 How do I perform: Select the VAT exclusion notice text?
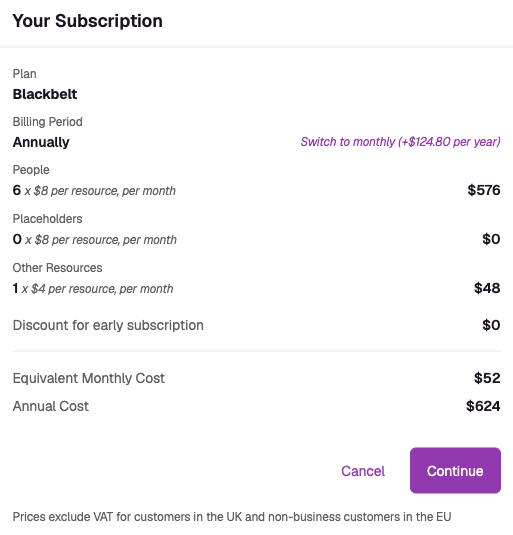pos(232,517)
